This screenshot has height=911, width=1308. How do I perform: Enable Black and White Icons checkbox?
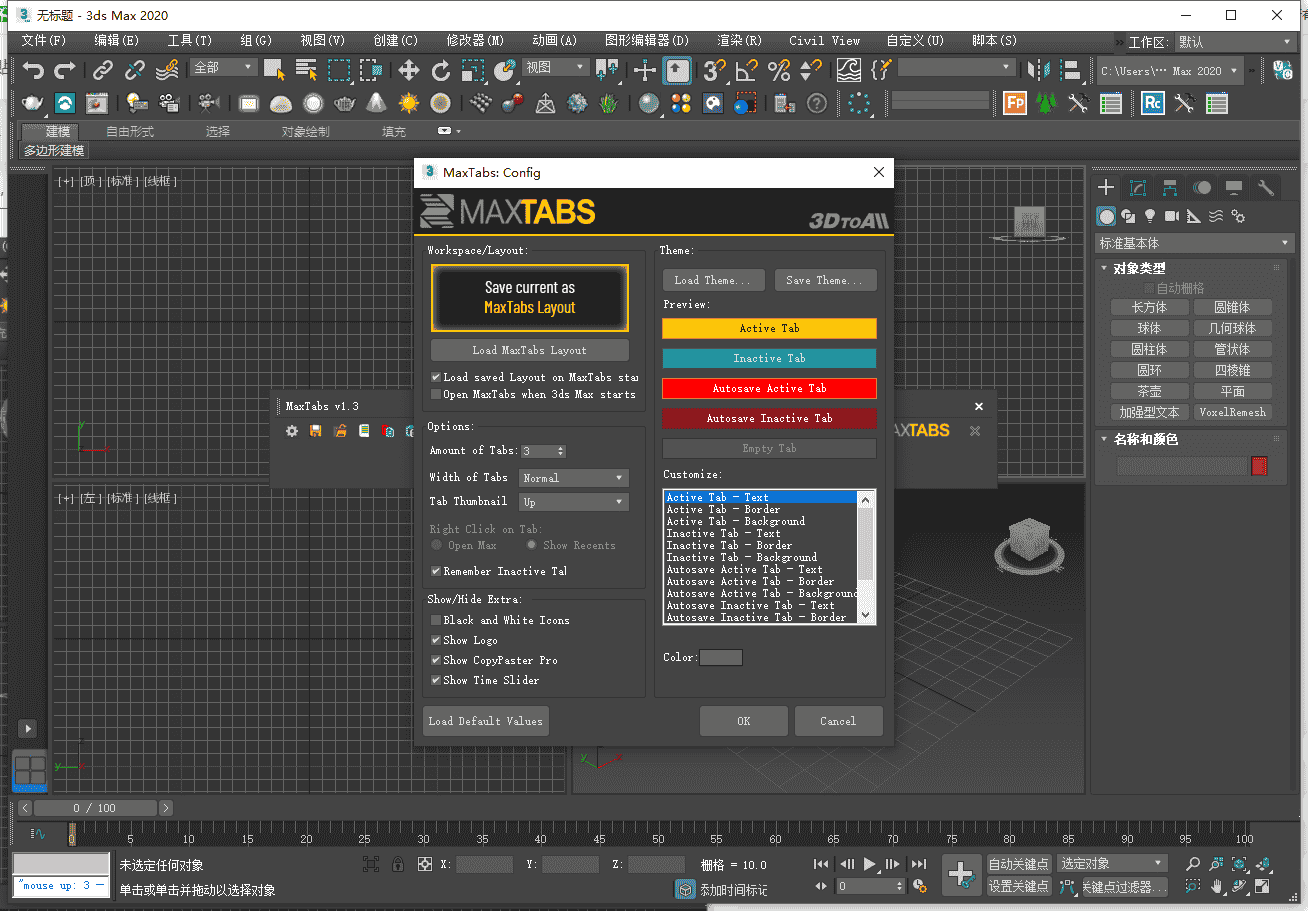(436, 620)
